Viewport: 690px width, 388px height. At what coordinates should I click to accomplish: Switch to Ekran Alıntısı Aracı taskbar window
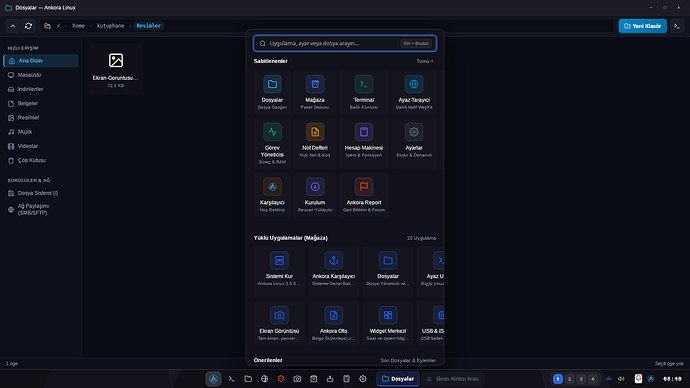452,379
